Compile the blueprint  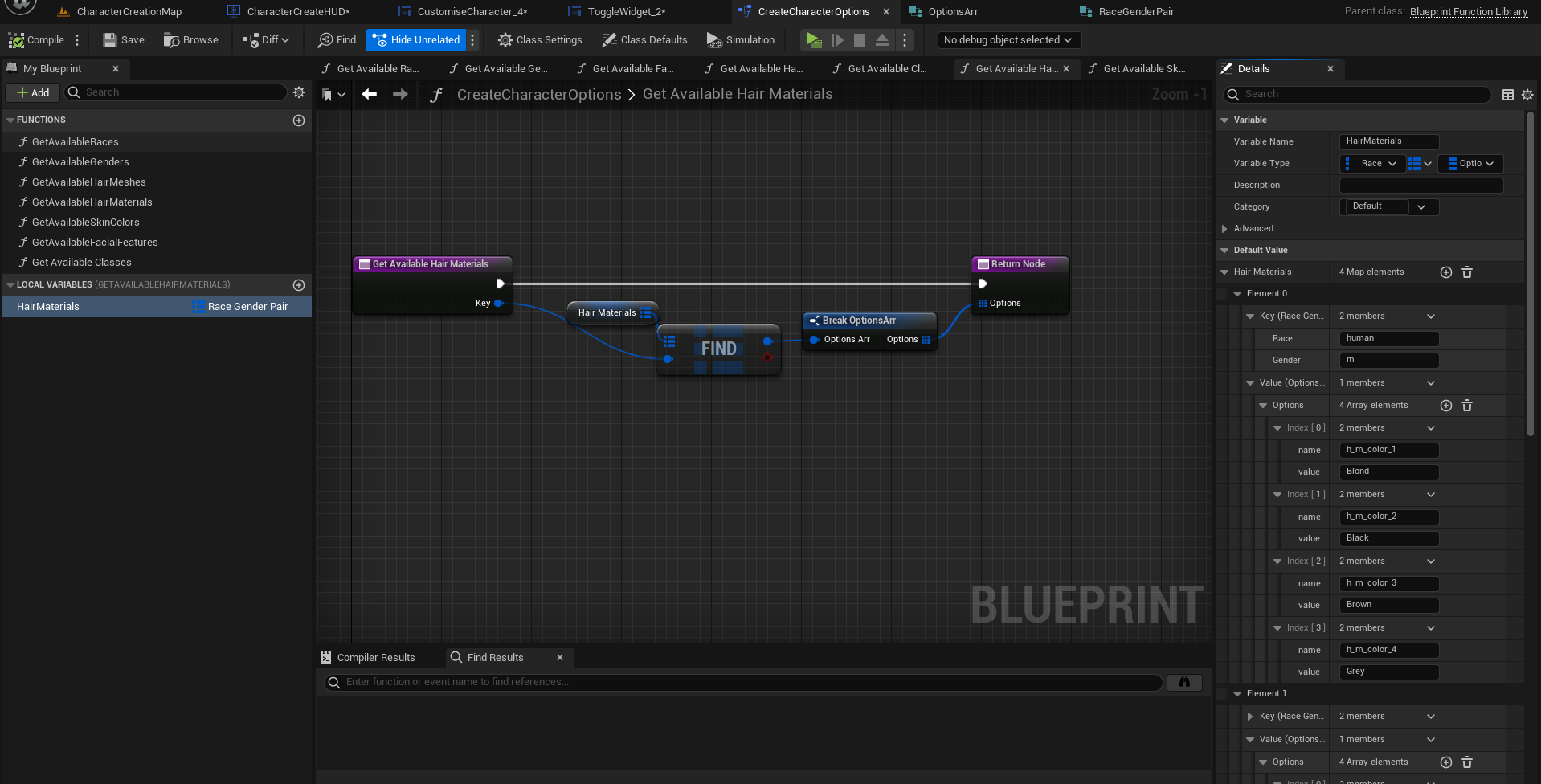[36, 40]
